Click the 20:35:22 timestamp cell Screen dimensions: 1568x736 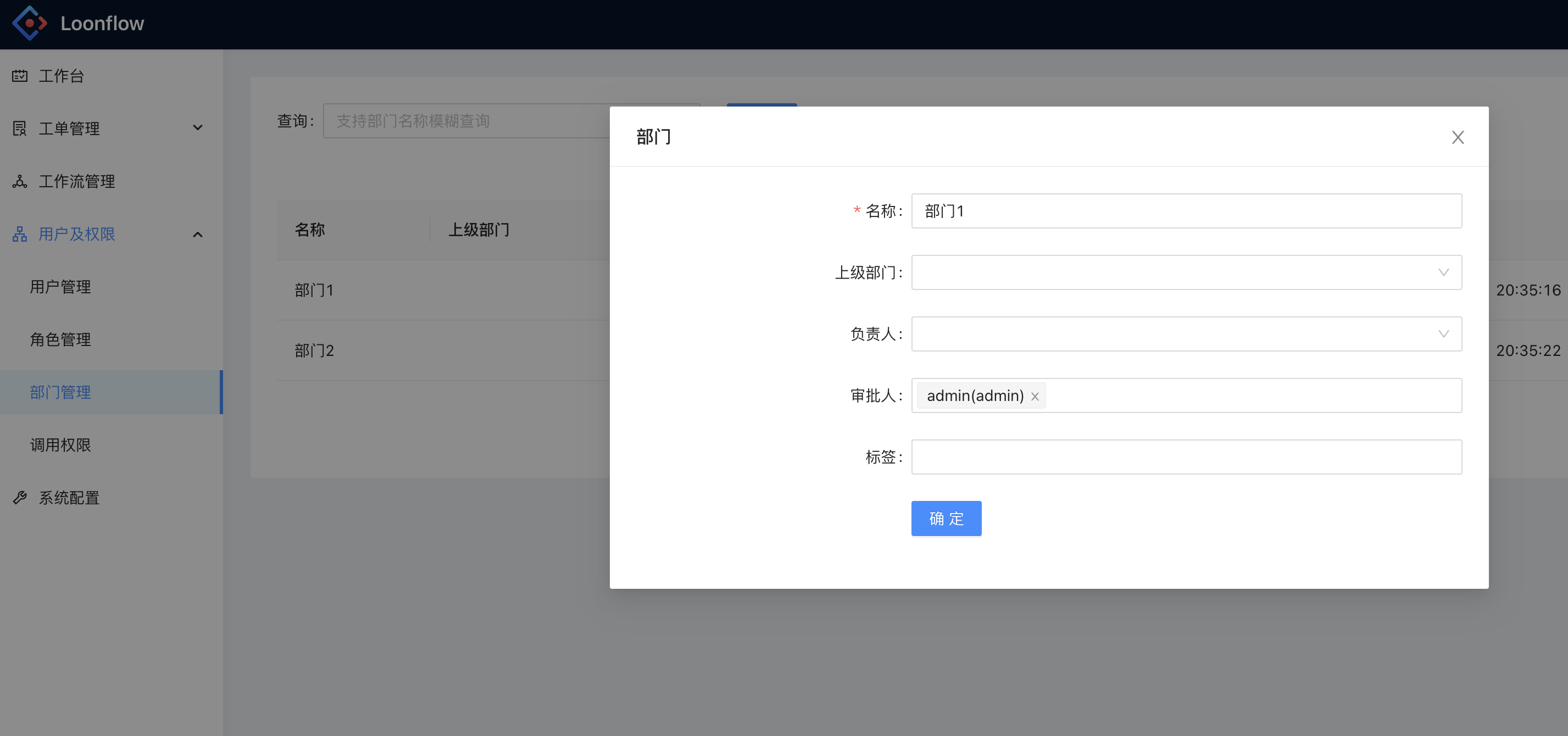(x=1528, y=350)
